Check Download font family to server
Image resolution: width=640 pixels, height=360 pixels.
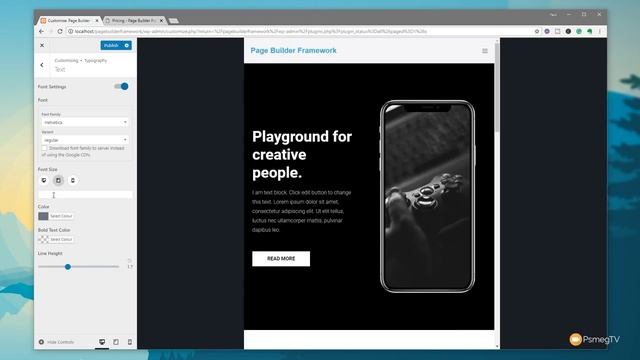coord(44,148)
